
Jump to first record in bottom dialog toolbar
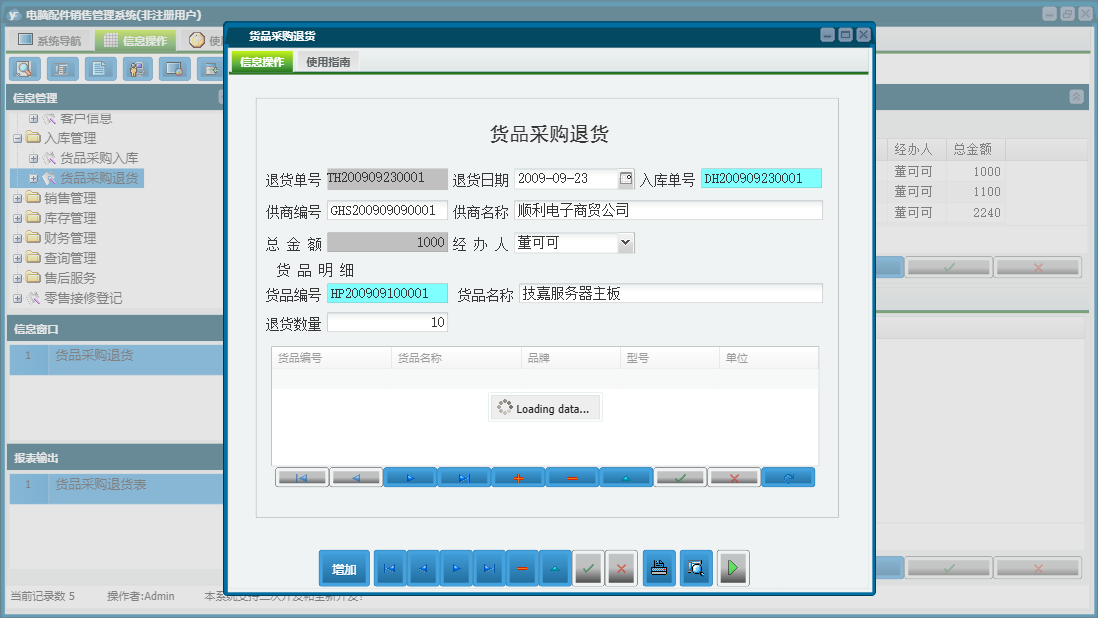pos(389,568)
